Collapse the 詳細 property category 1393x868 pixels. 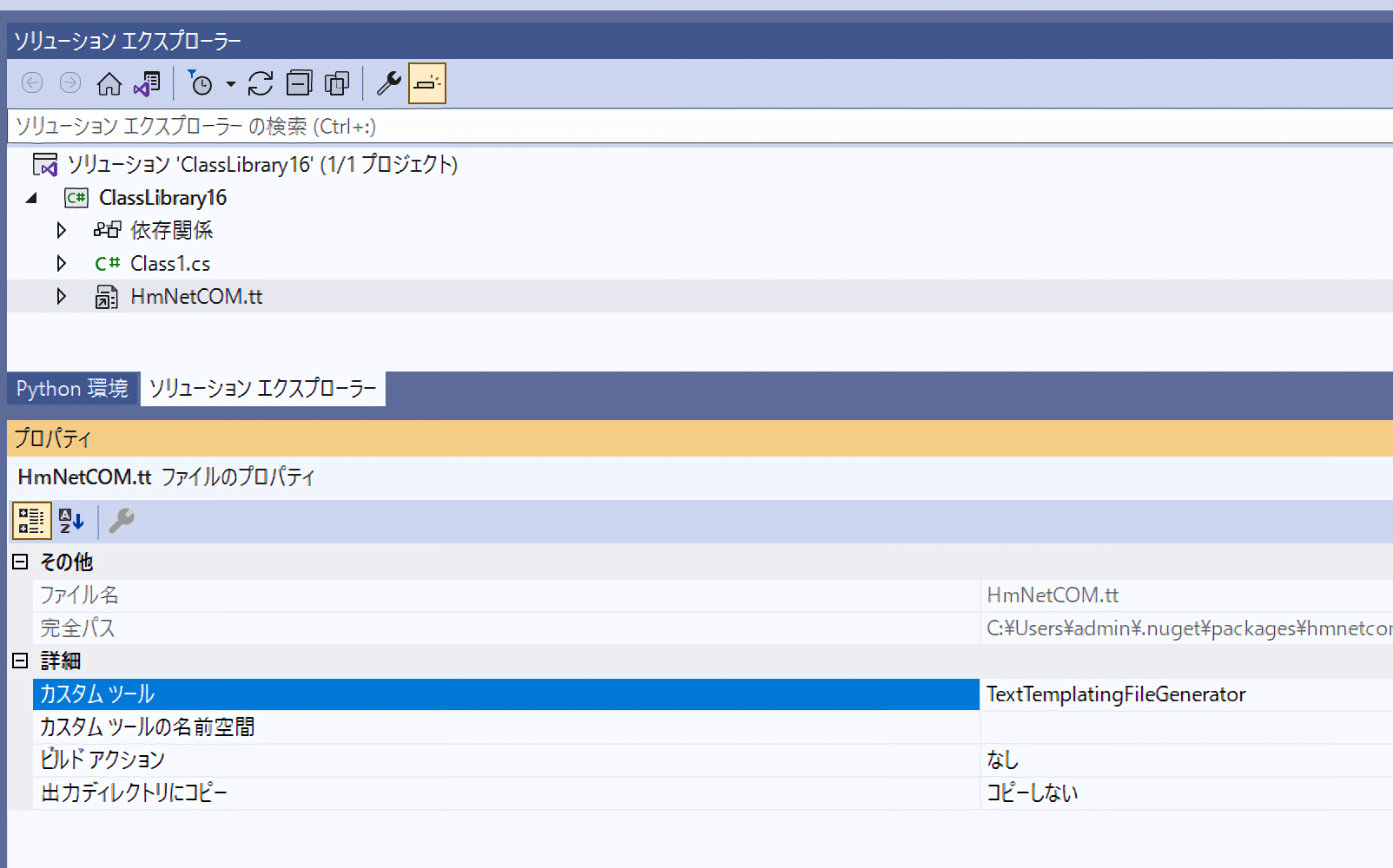click(x=20, y=661)
